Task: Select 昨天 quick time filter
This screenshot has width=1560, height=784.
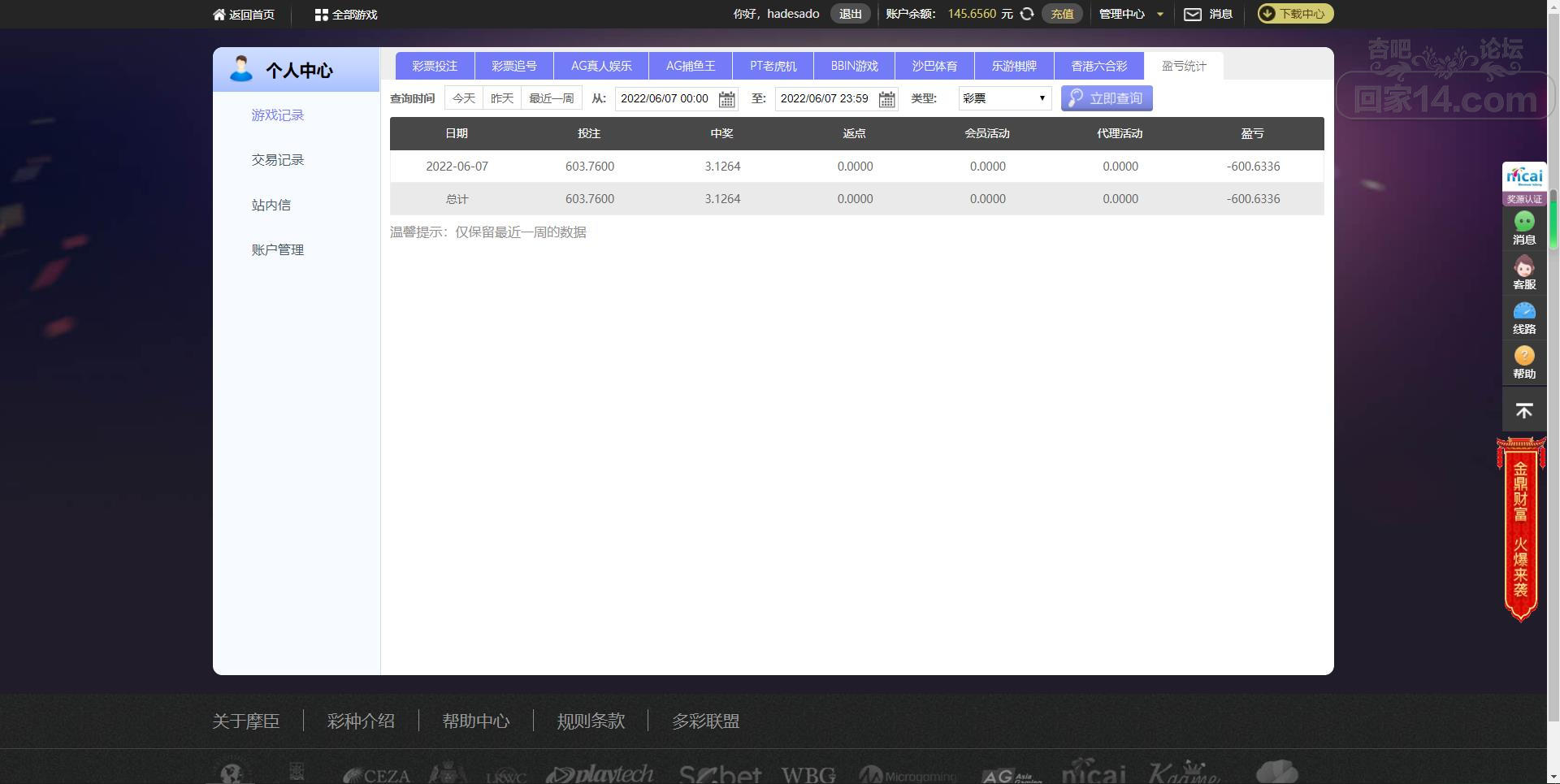Action: tap(502, 98)
